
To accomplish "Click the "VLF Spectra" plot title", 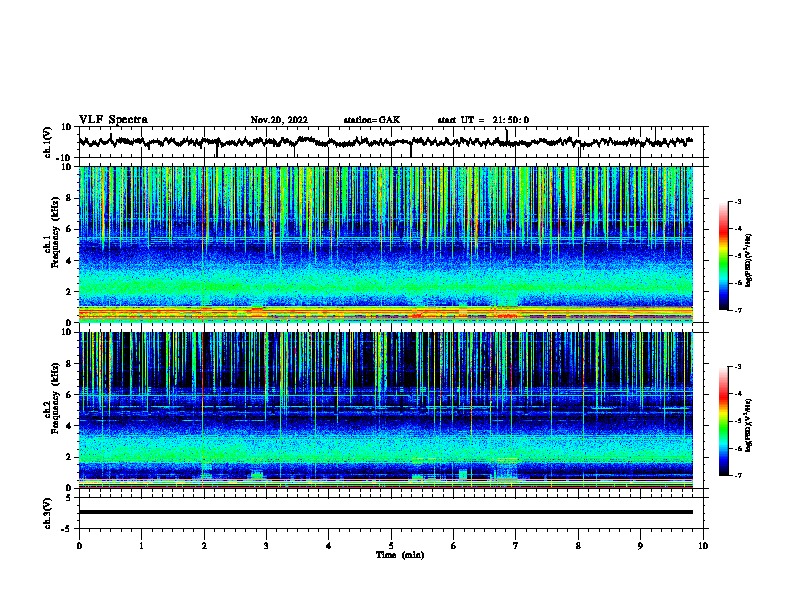I will 113,120.
